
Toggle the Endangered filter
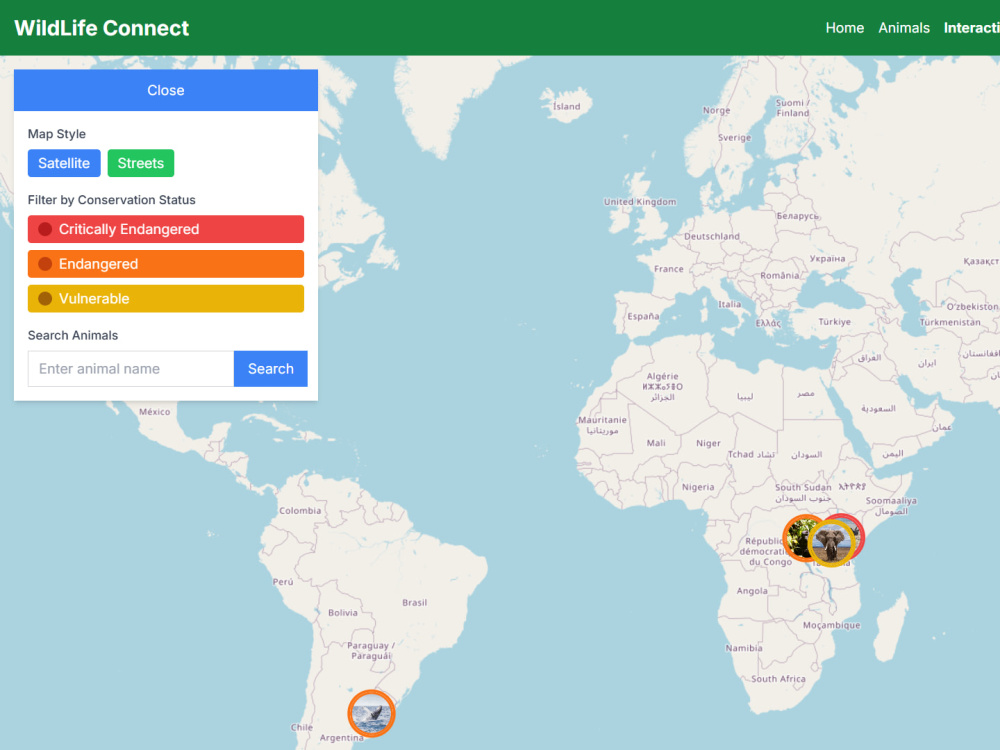tap(166, 264)
